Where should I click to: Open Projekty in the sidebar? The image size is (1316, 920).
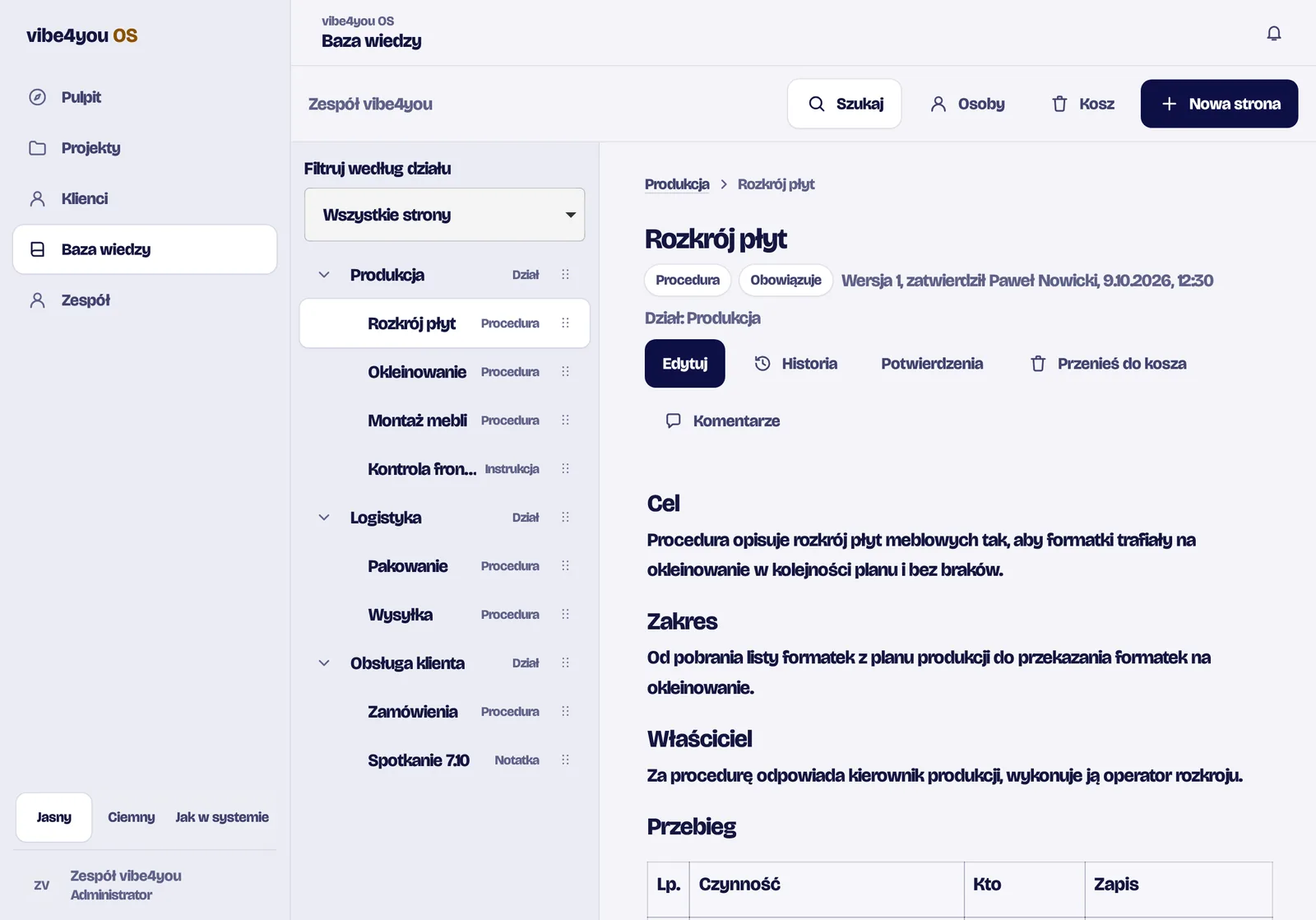click(145, 148)
